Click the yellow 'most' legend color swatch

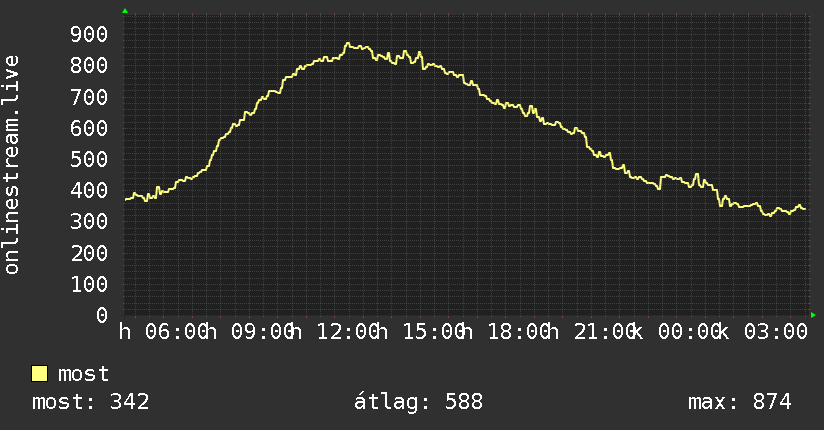(39, 374)
